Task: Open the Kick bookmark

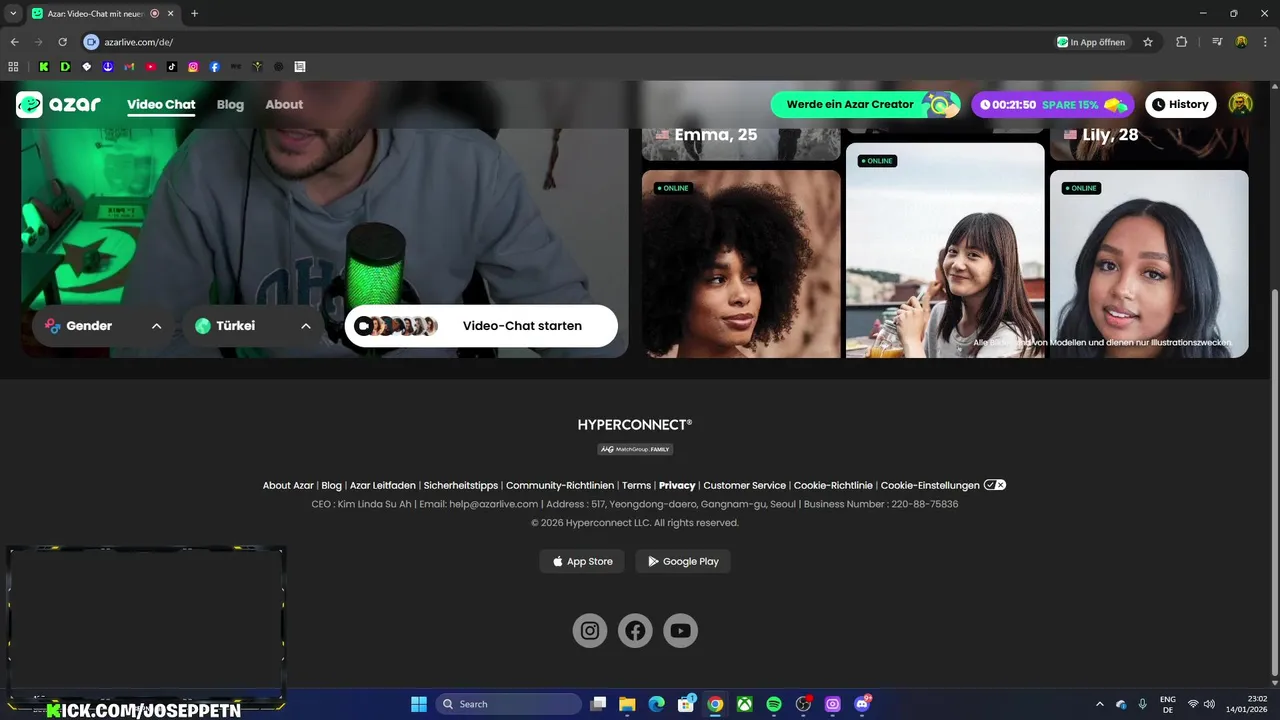Action: [x=44, y=67]
